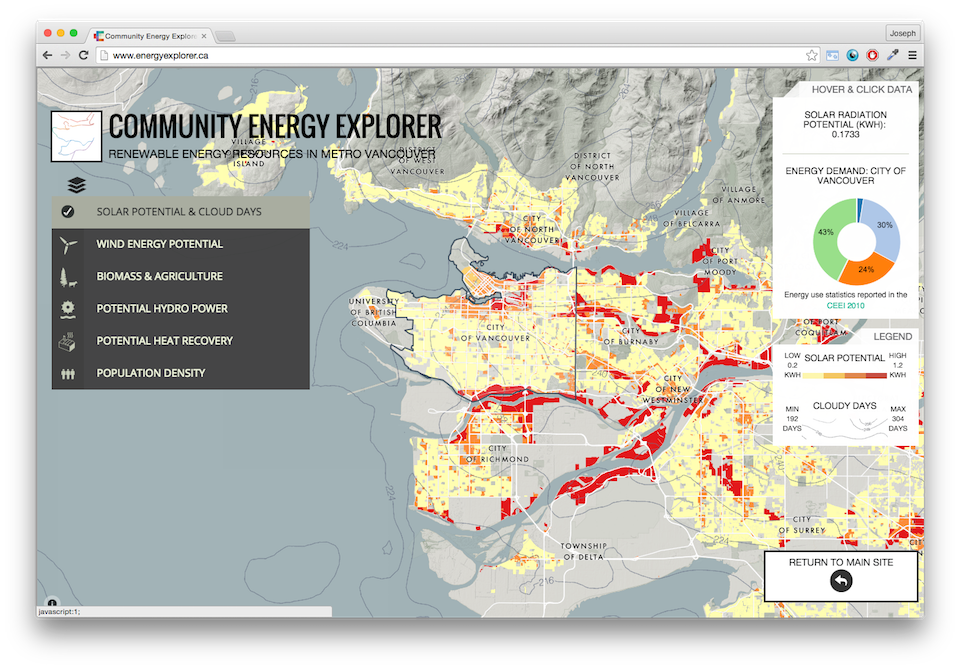The width and height of the screenshot is (960, 669).
Task: Click the Hover & Click Data heading
Action: (861, 89)
